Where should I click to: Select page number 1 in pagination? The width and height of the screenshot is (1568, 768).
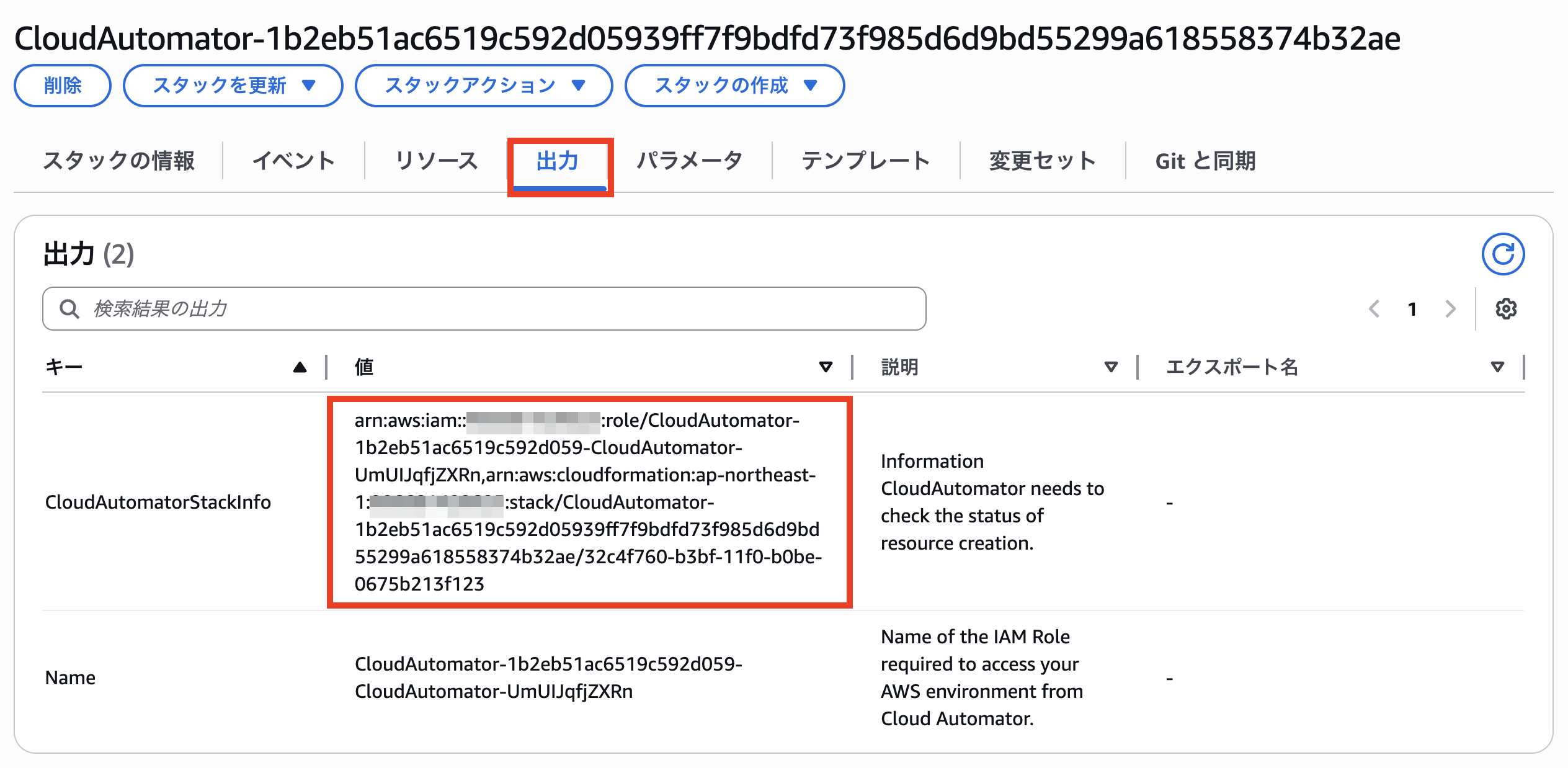[1412, 308]
